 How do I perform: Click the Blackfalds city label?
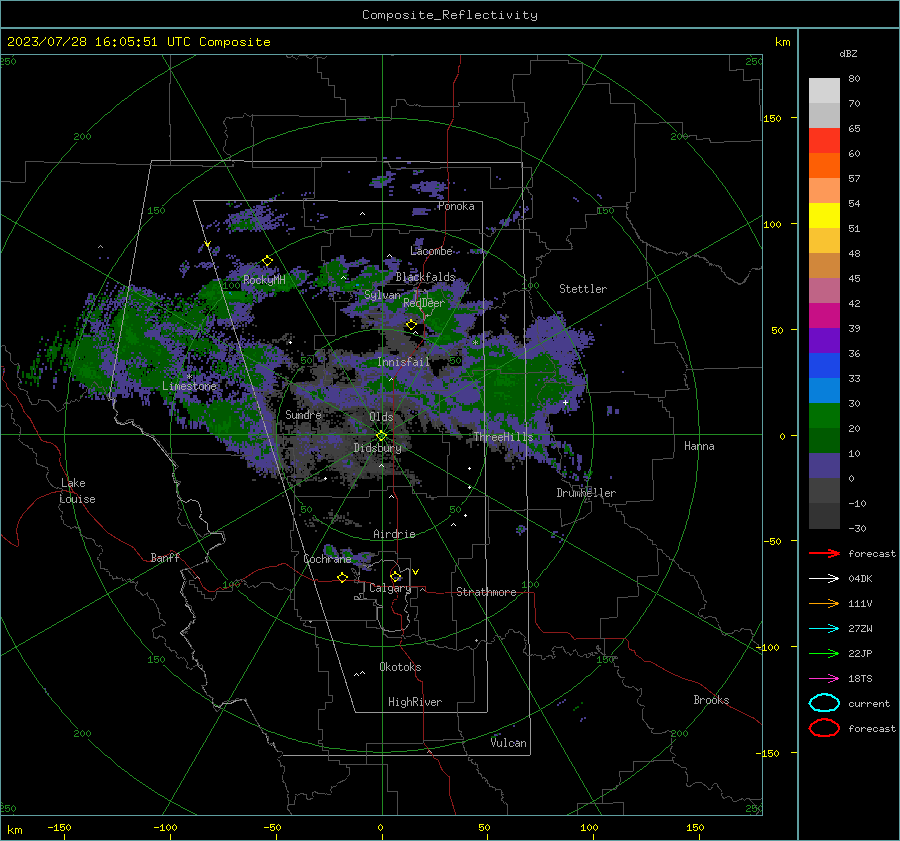click(425, 277)
